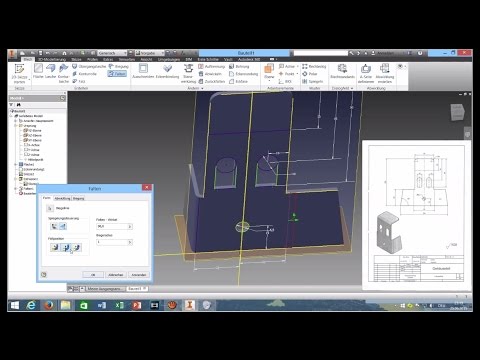Open Blechstandards sheet metal defaults

[x=342, y=71]
